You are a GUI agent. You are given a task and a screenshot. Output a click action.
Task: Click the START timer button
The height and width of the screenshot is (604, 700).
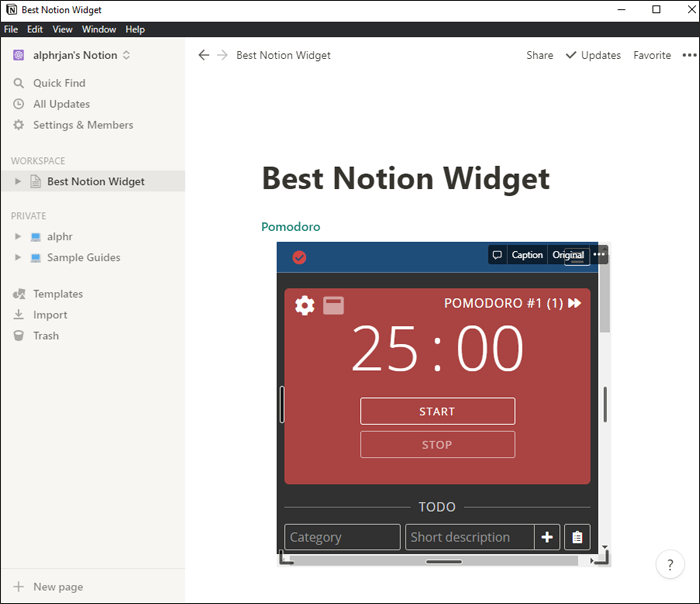[x=438, y=411]
